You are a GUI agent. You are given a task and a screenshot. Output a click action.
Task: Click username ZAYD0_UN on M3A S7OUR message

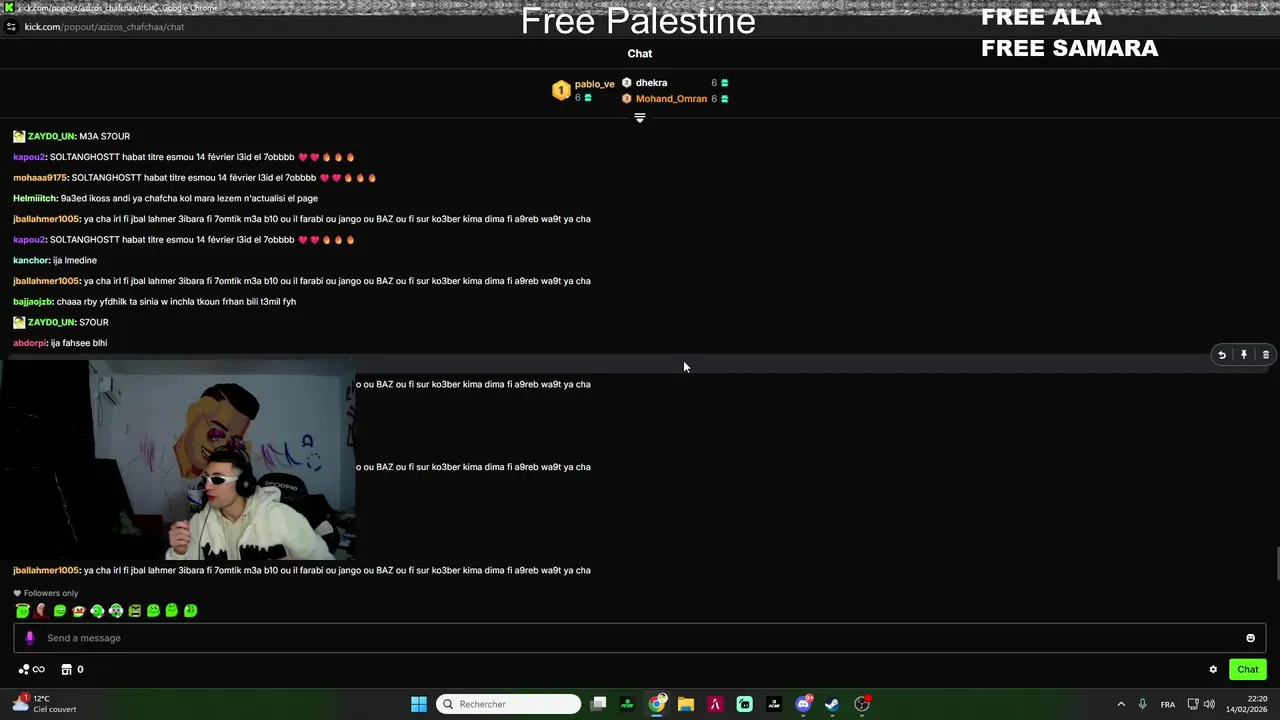pyautogui.click(x=51, y=136)
